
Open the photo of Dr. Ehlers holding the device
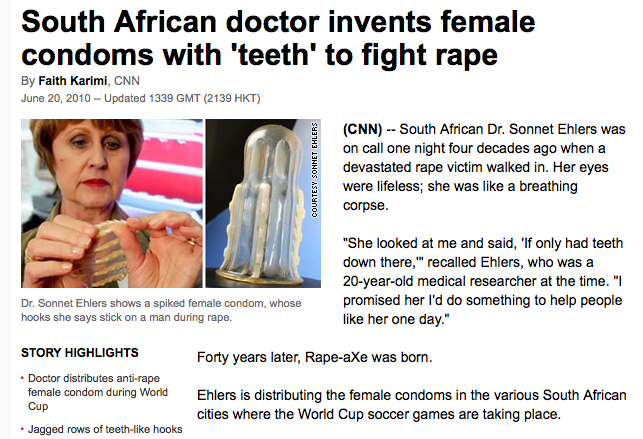click(x=112, y=203)
